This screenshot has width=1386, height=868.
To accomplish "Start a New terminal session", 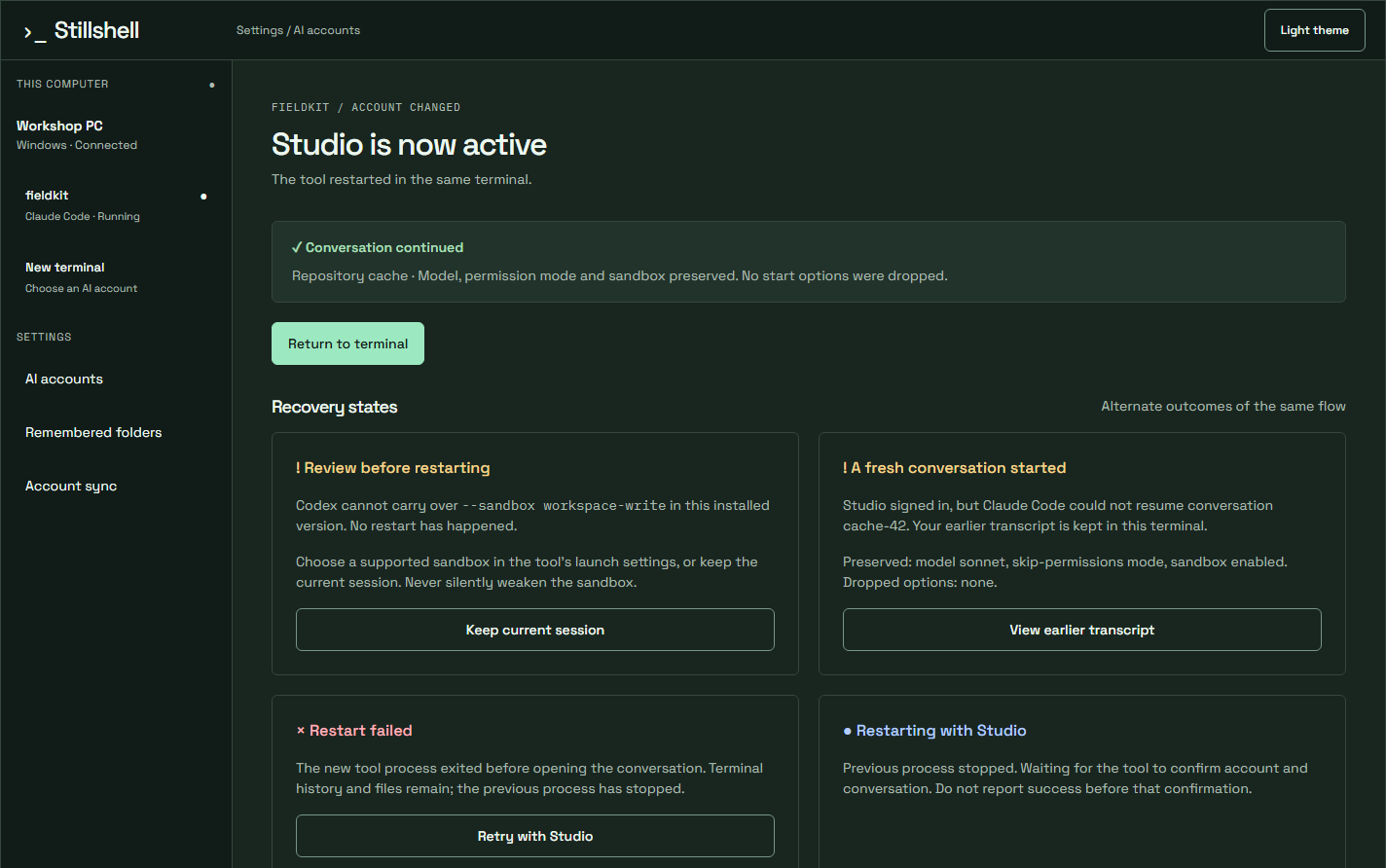I will (x=116, y=277).
